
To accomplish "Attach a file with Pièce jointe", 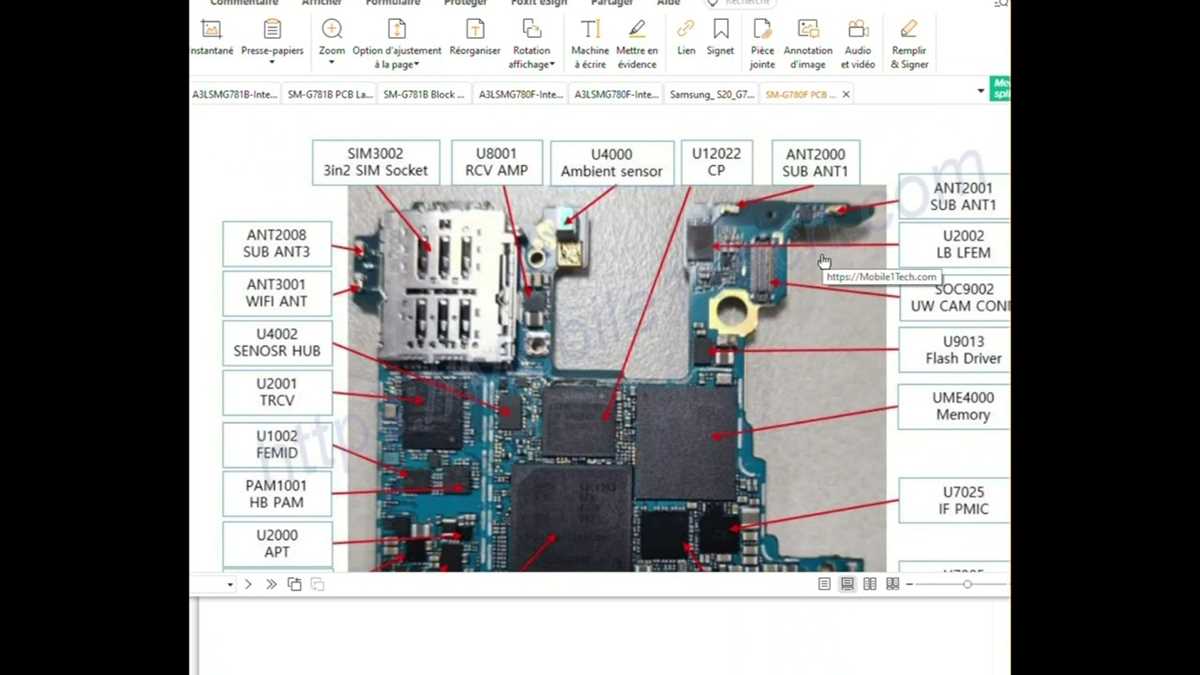I will click(762, 44).
